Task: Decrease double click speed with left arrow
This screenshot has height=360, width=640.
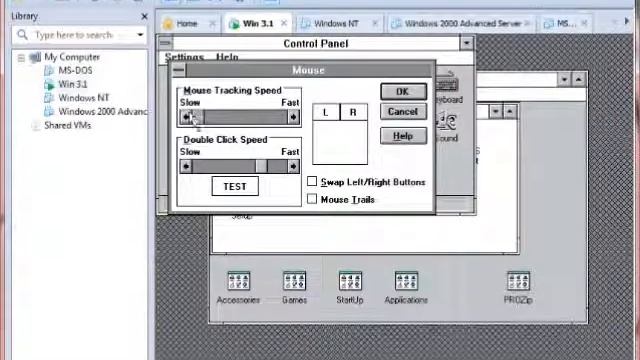Action: coord(186,166)
